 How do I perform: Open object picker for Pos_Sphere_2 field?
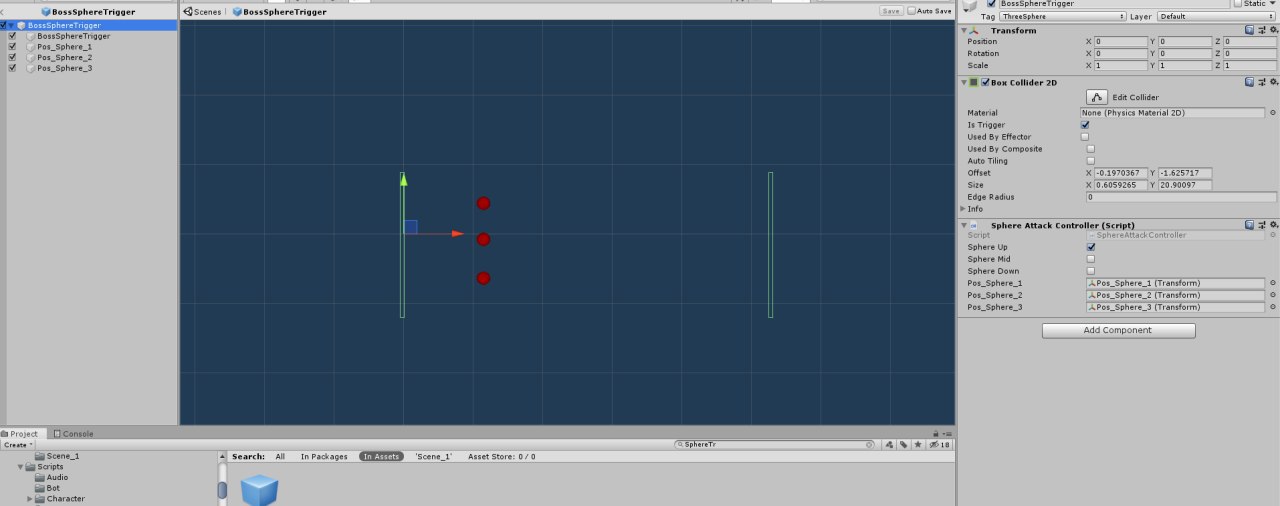(x=1273, y=295)
